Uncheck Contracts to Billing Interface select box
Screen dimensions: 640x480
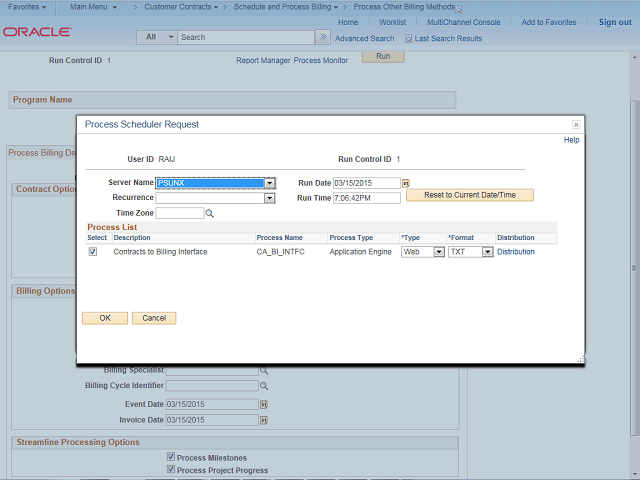[x=93, y=252]
